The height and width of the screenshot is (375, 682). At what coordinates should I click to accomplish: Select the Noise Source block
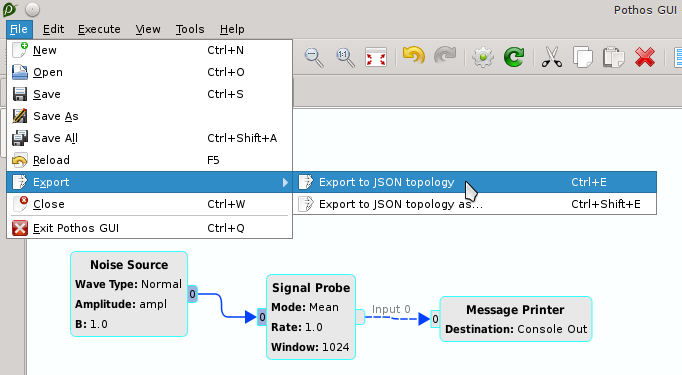129,294
